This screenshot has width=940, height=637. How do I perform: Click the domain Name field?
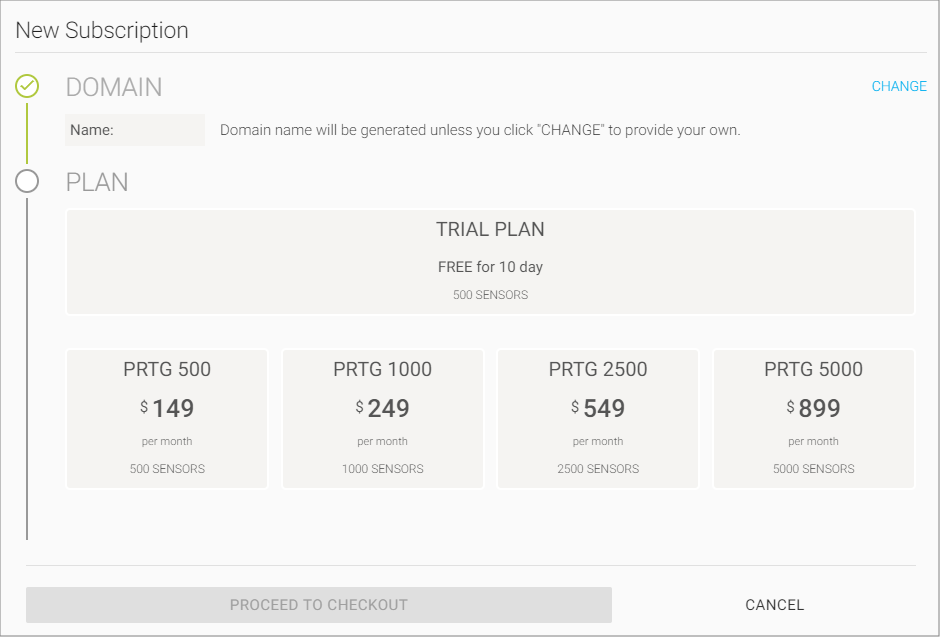point(135,130)
